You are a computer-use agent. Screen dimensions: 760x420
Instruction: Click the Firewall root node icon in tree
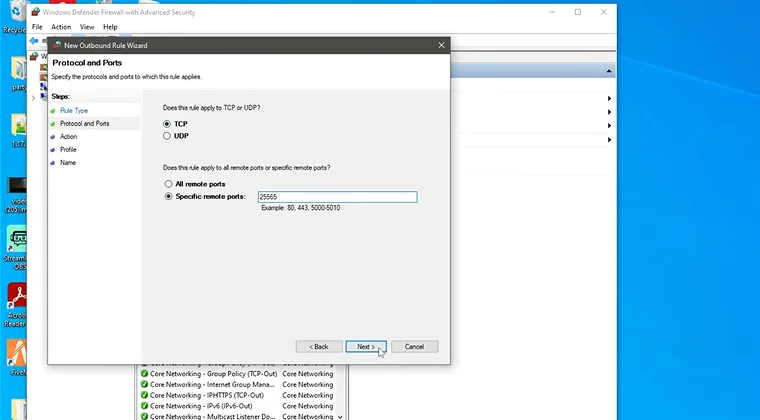point(34,57)
